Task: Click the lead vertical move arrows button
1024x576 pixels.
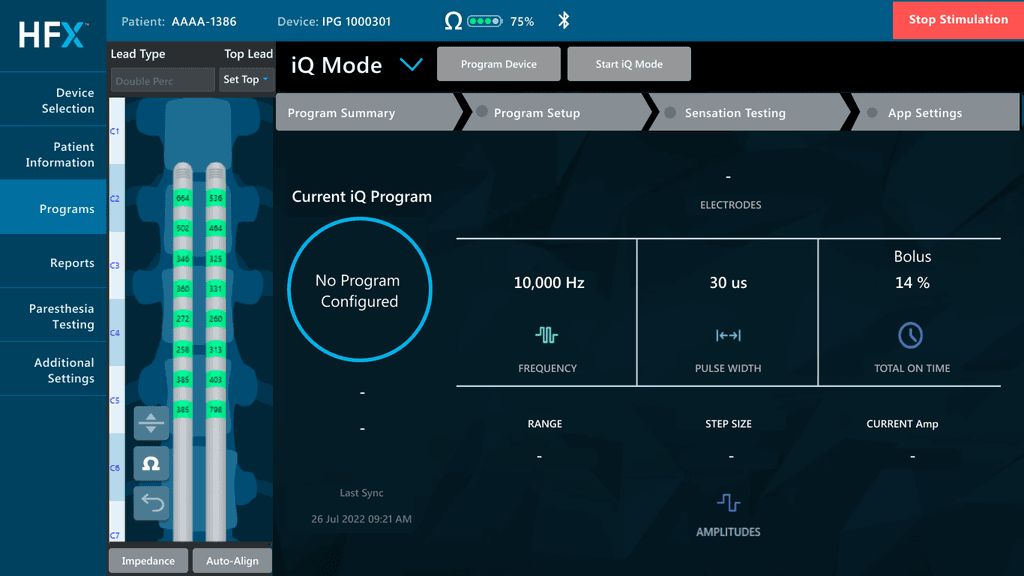Action: (151, 423)
